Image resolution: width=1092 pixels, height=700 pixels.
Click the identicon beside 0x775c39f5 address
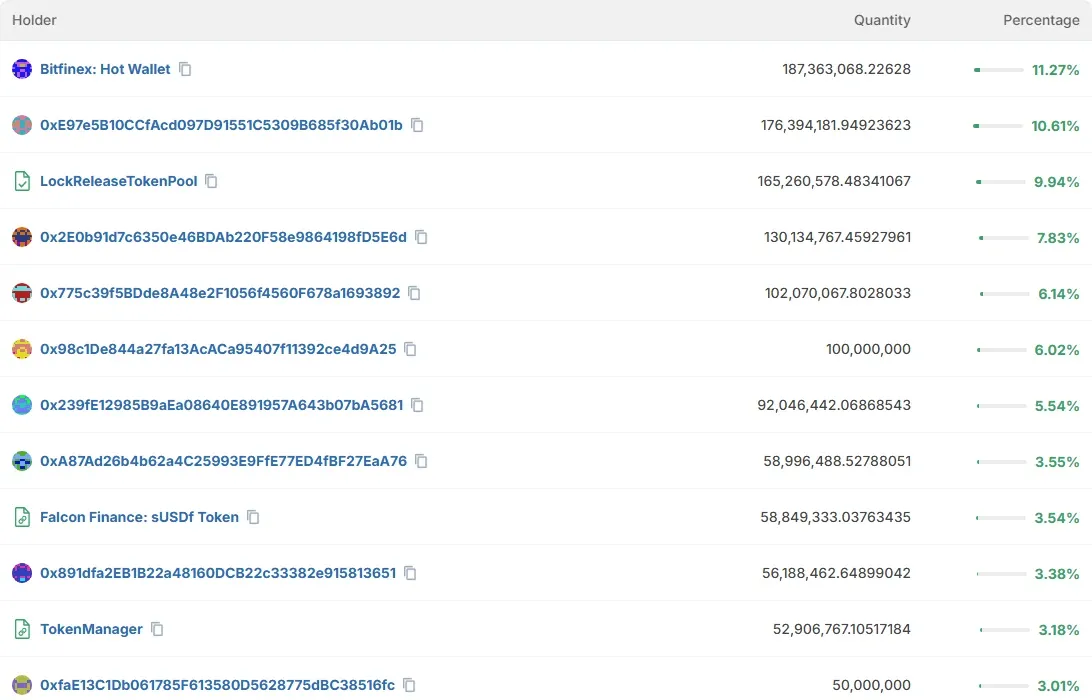(22, 293)
